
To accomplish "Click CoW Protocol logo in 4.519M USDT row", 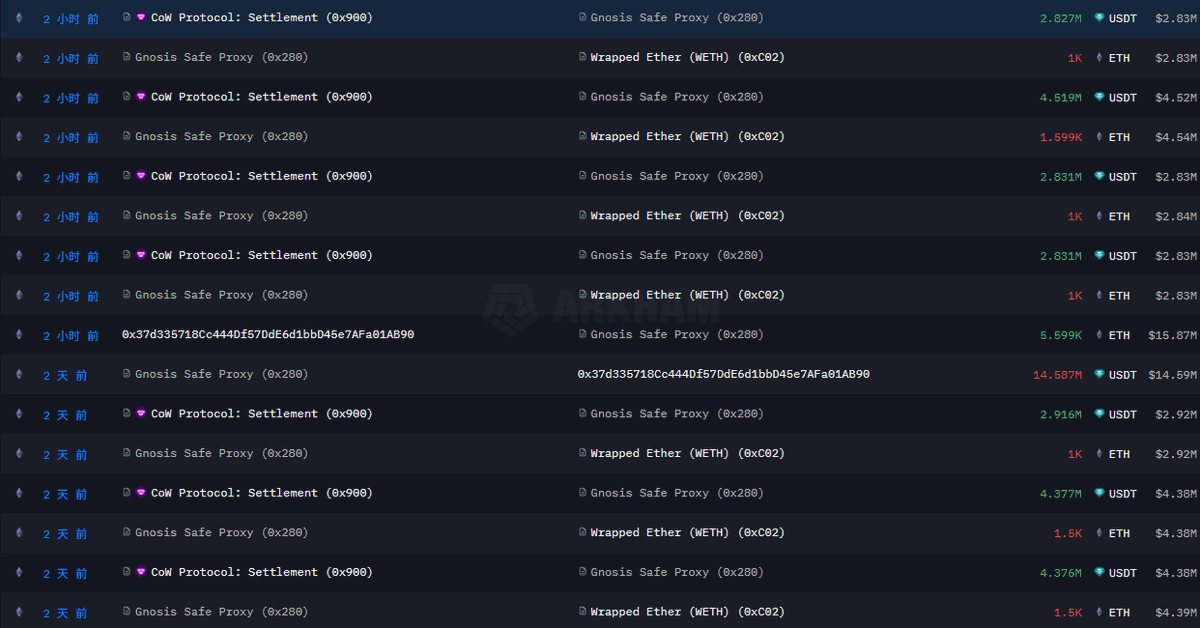I will click(141, 97).
